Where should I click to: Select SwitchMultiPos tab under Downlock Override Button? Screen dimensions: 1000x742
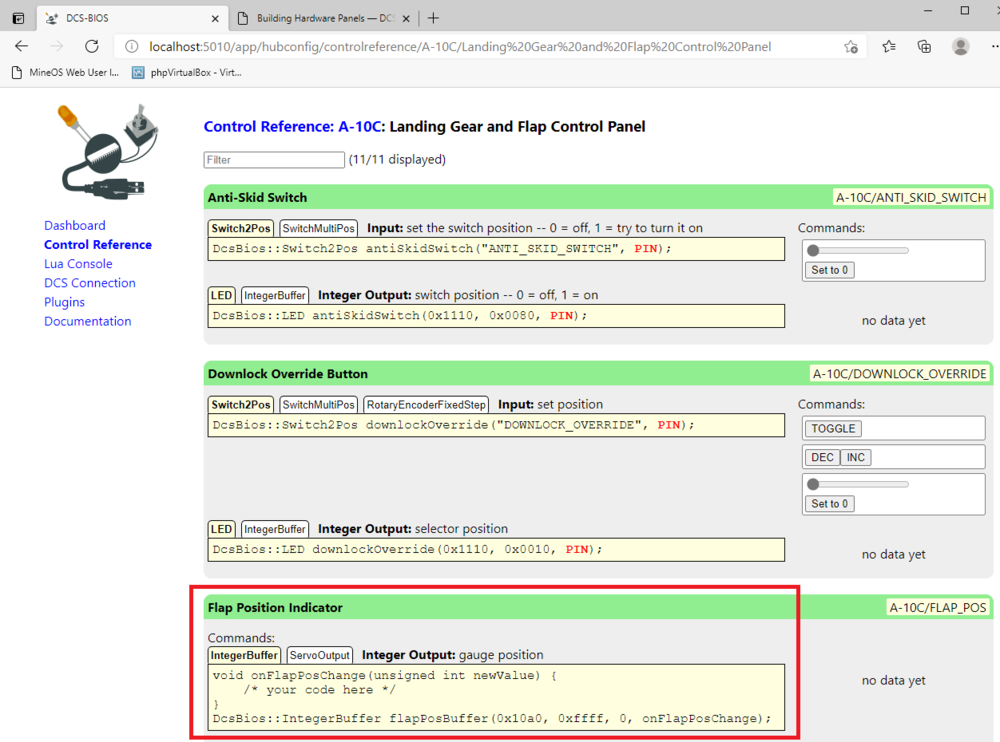click(318, 404)
